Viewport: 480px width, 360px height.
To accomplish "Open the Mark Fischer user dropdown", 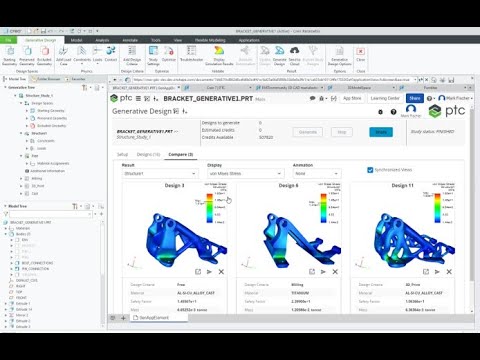I will (x=456, y=98).
